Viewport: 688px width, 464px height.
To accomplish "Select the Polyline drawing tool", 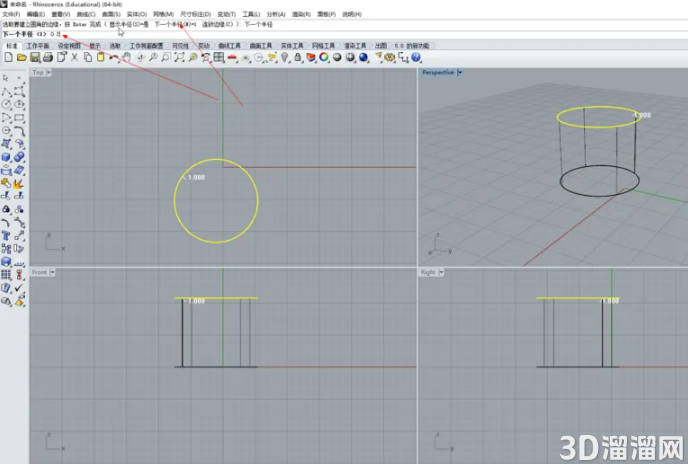I will click(6, 91).
